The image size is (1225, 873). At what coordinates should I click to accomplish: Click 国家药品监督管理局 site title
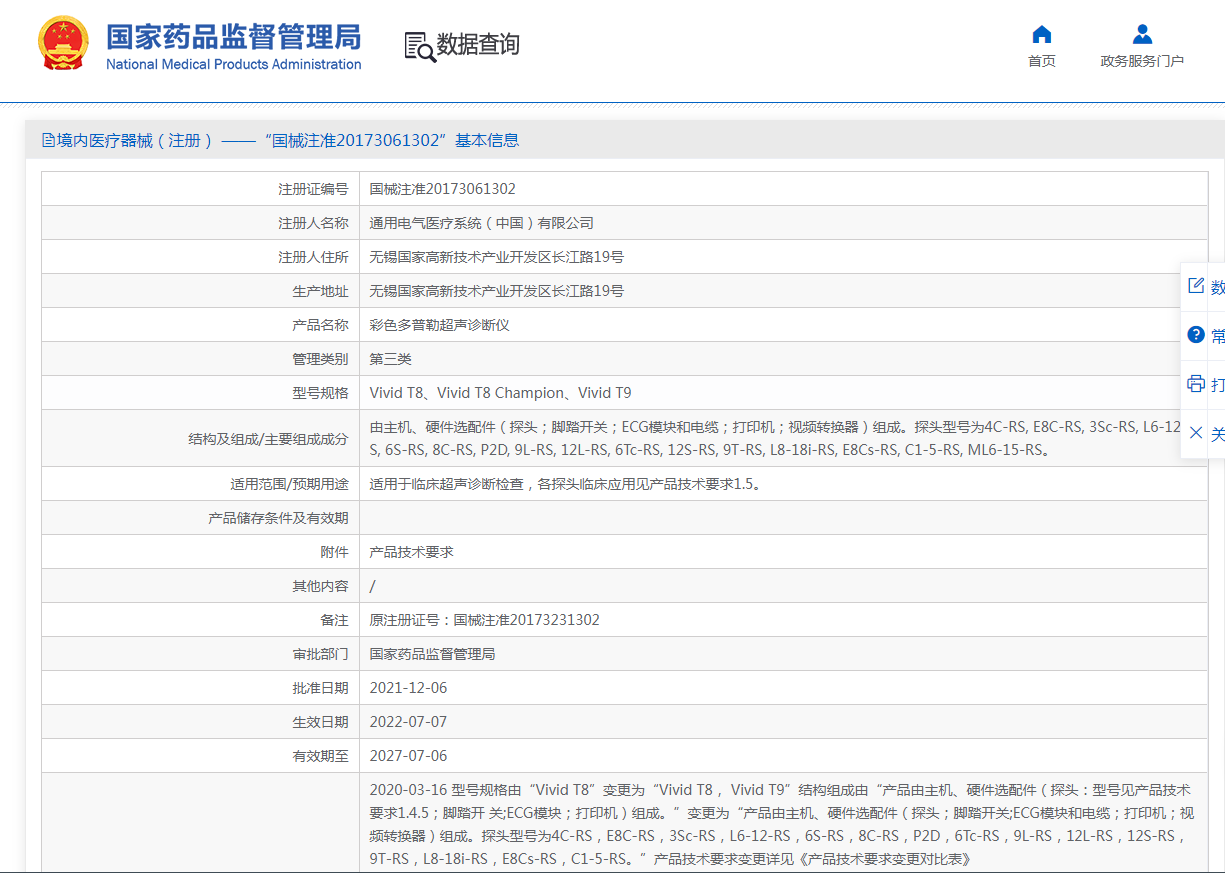pyautogui.click(x=233, y=37)
